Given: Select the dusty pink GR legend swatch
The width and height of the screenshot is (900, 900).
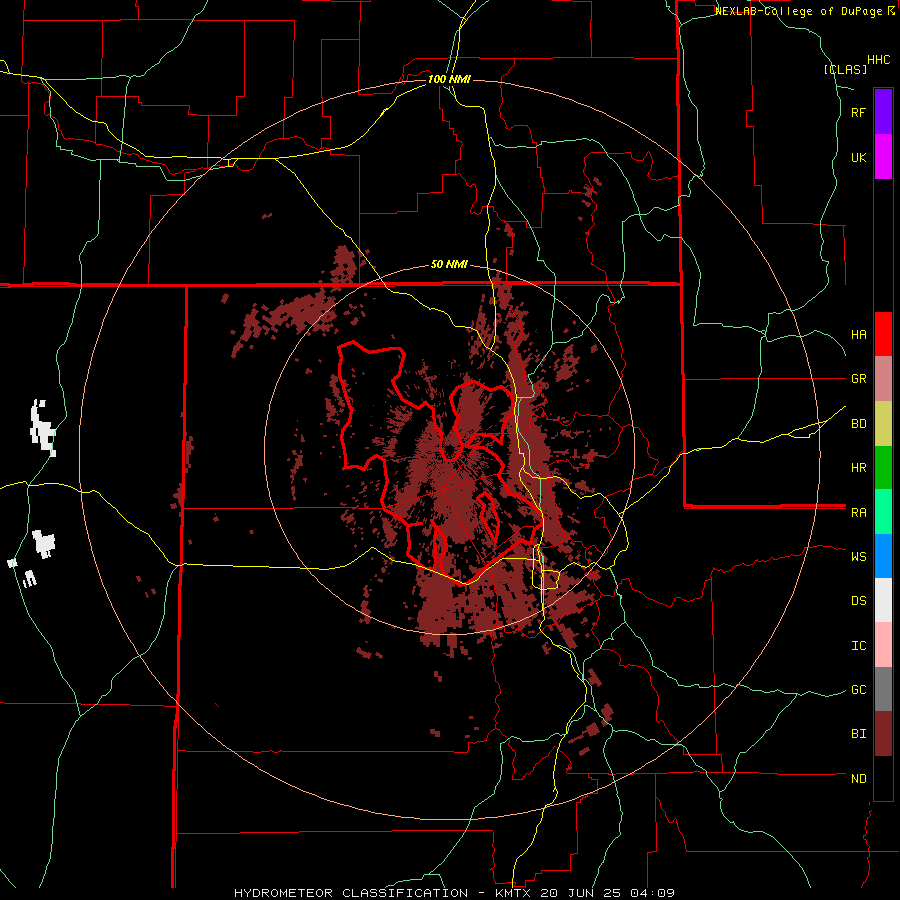Looking at the screenshot, I should tap(883, 379).
